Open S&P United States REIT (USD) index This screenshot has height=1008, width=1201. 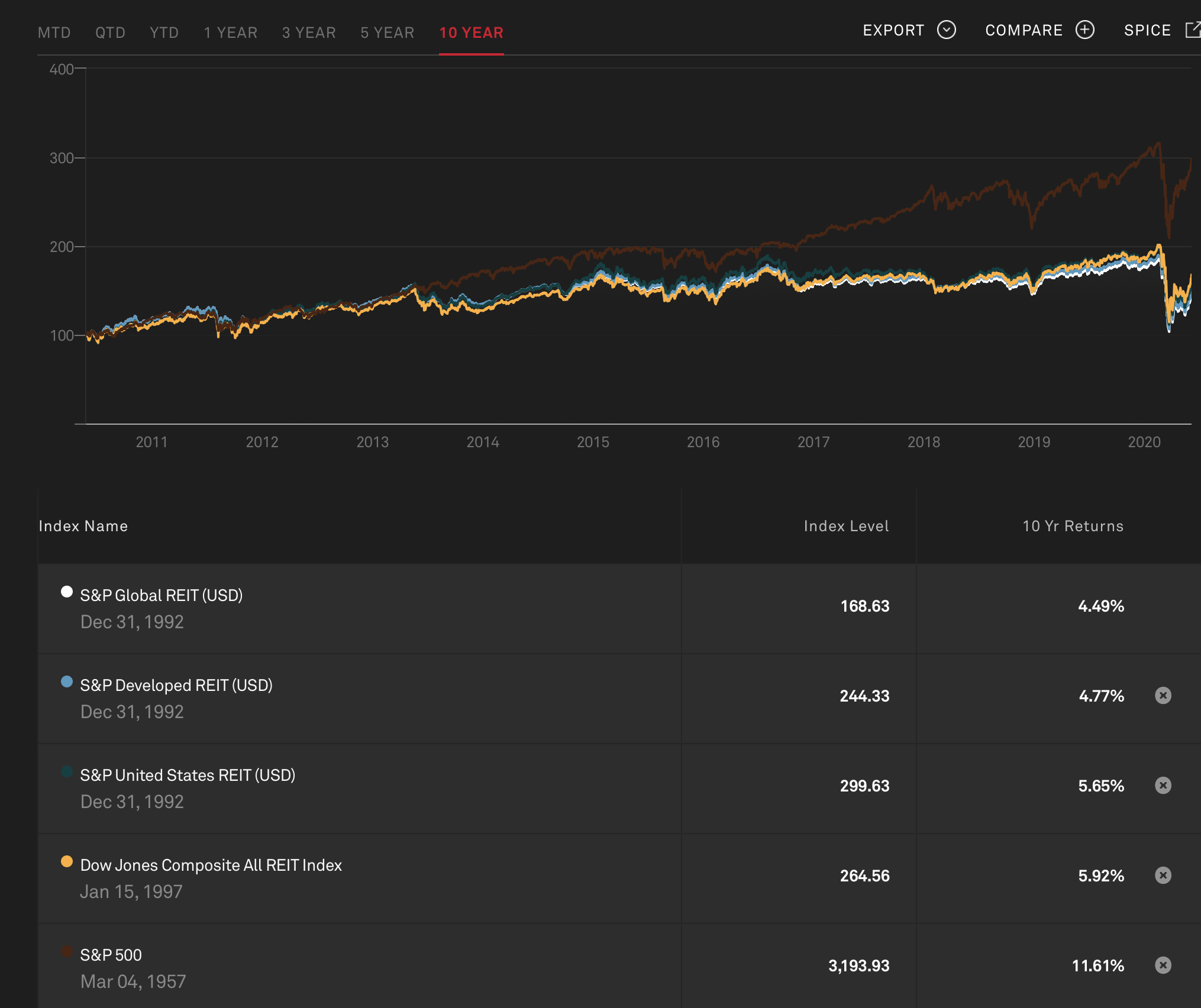click(x=188, y=775)
